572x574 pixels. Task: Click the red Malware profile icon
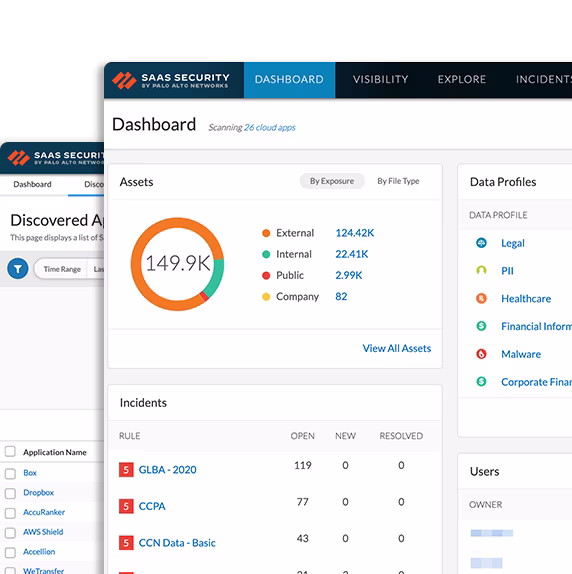[481, 354]
